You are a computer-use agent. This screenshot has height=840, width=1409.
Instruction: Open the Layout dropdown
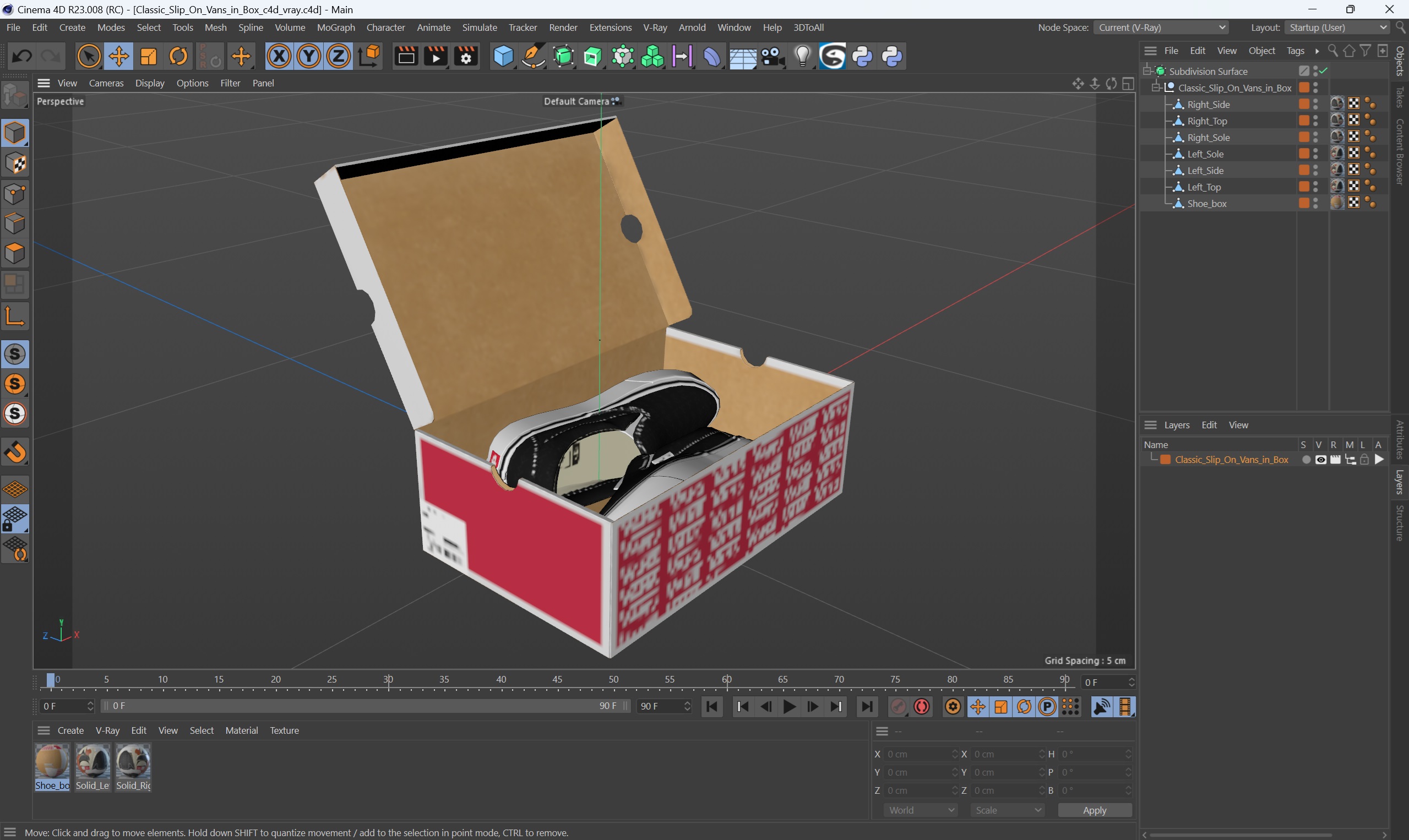click(x=1336, y=27)
